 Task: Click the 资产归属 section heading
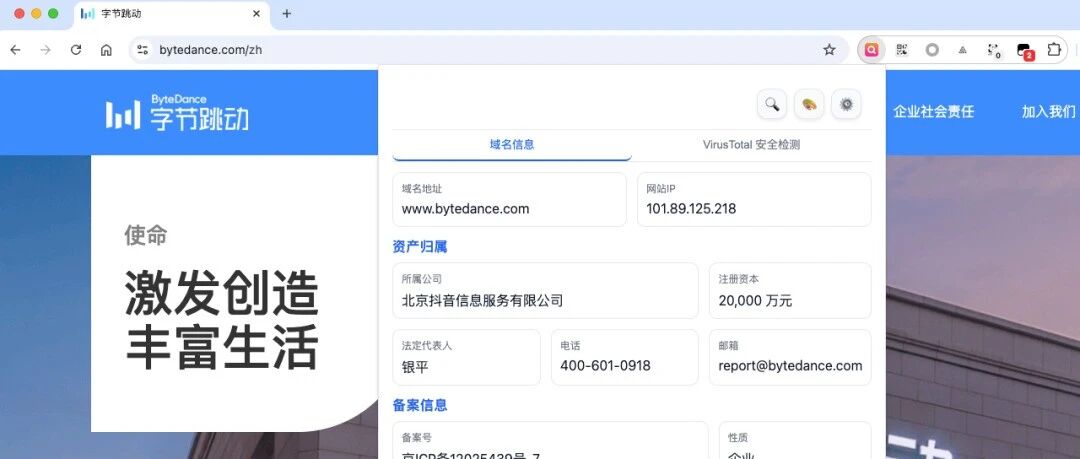point(420,246)
